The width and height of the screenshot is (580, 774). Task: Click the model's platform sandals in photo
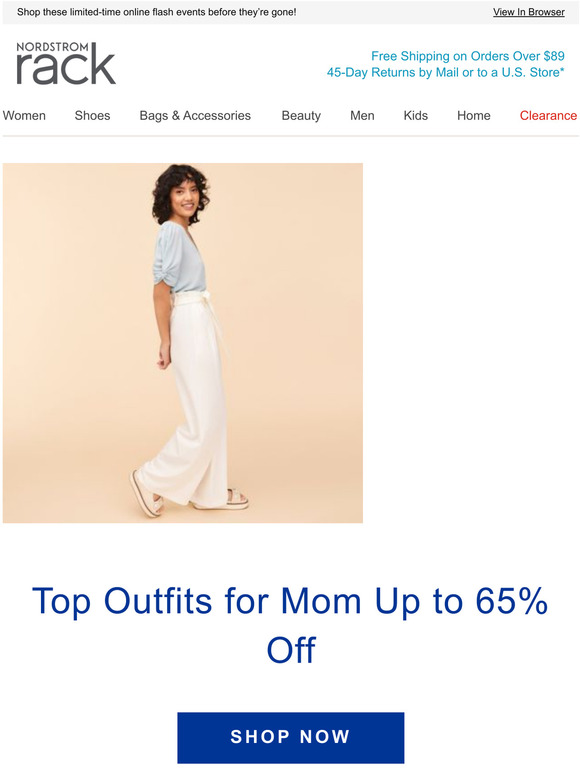coord(190,496)
